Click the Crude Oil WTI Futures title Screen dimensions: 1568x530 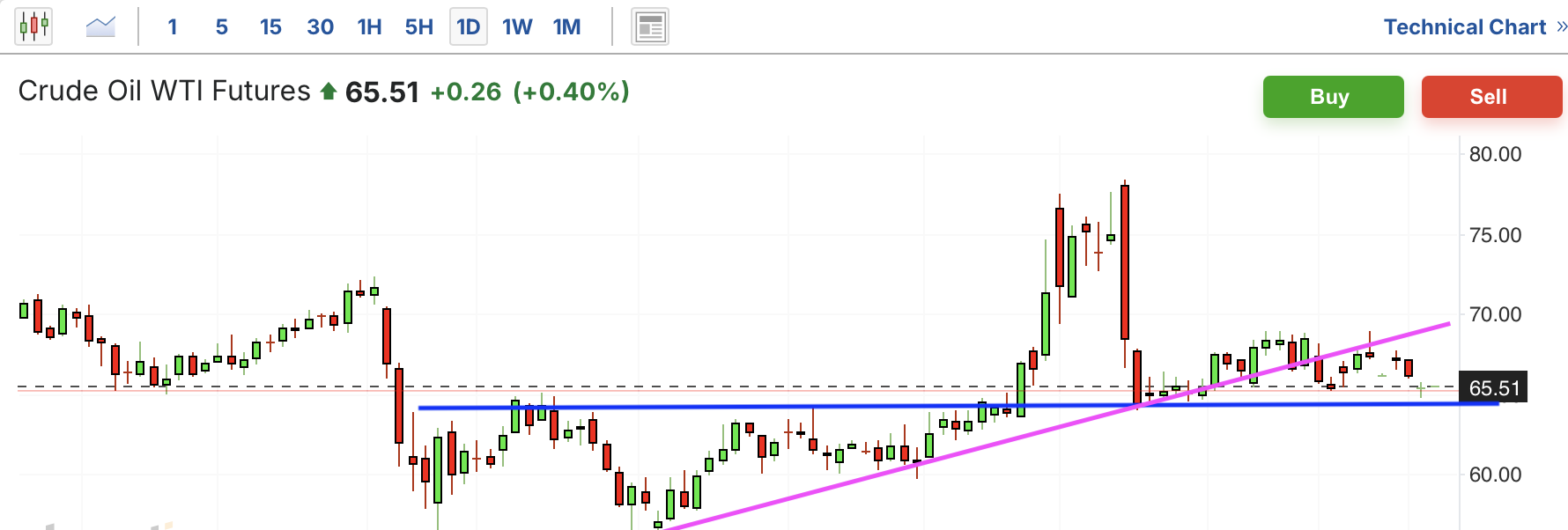[x=164, y=91]
